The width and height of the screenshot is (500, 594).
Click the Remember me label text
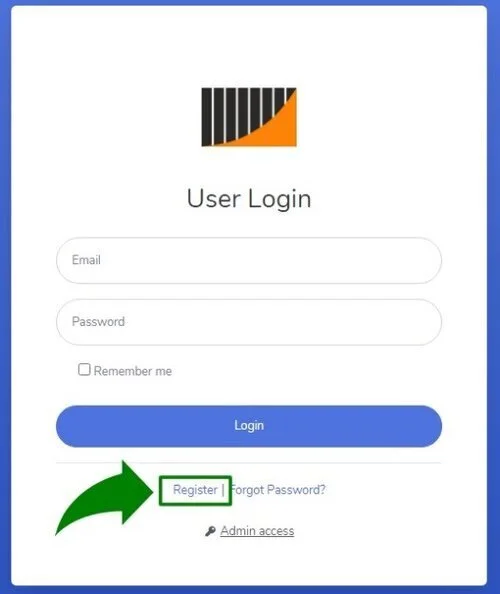[133, 371]
